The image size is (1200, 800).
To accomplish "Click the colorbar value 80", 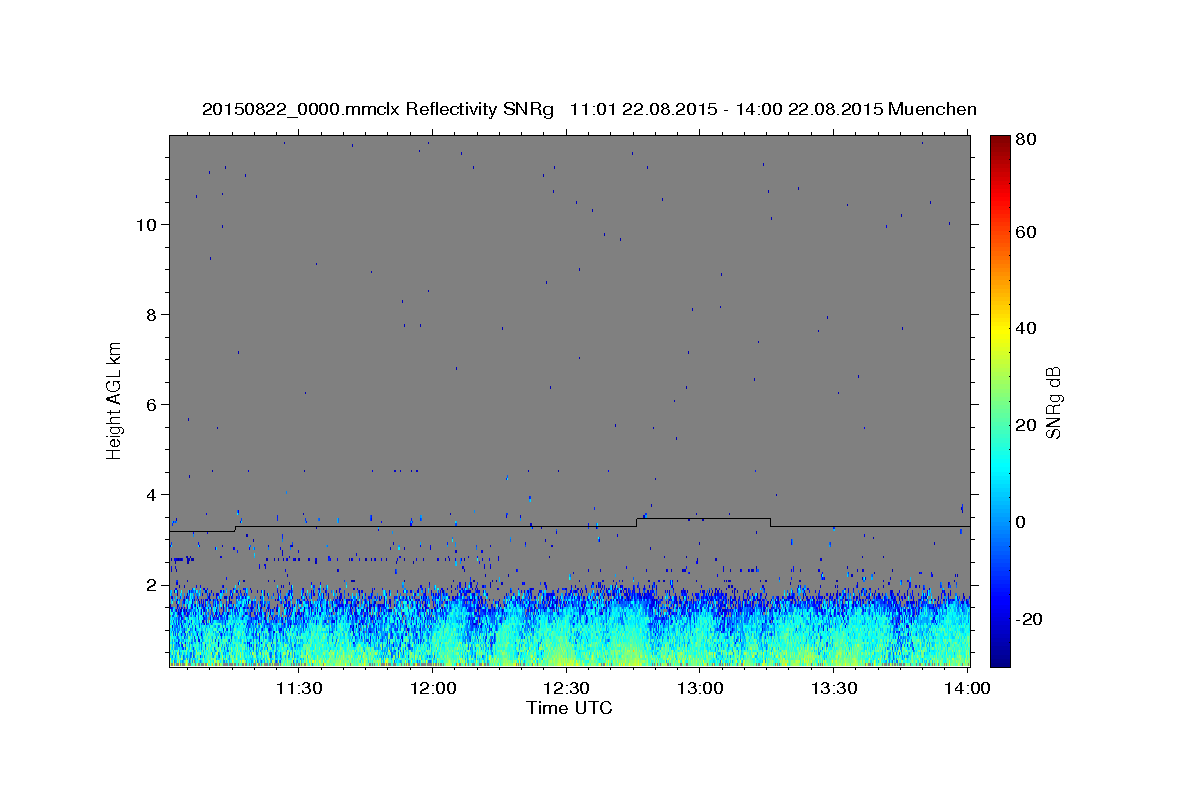I will click(1025, 140).
